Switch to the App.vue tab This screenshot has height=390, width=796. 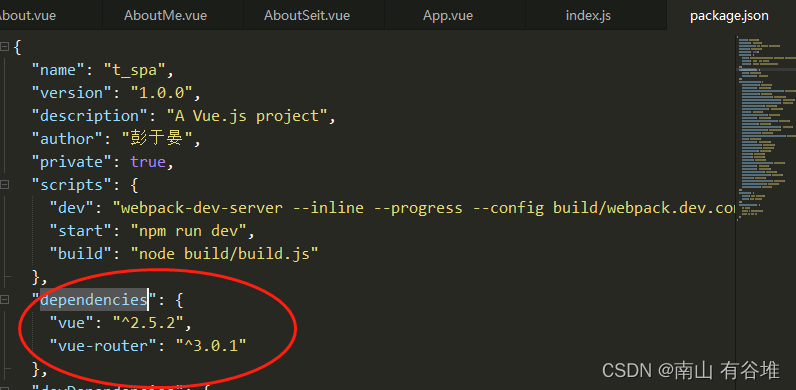[x=448, y=15]
